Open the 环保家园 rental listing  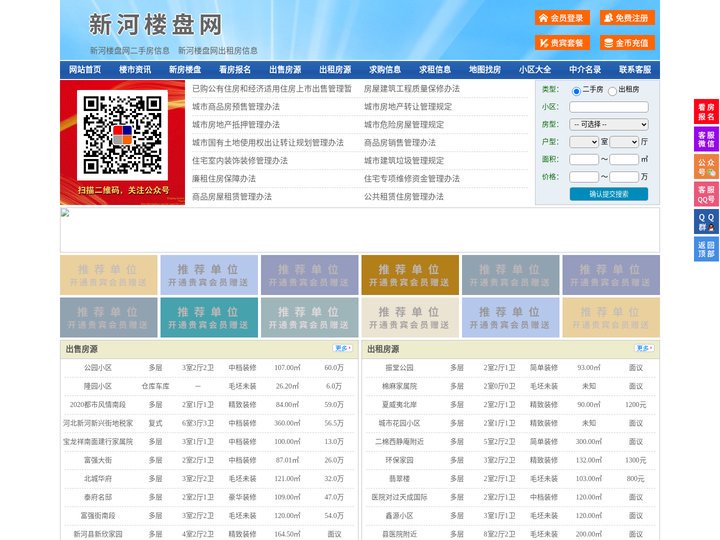tap(399, 460)
